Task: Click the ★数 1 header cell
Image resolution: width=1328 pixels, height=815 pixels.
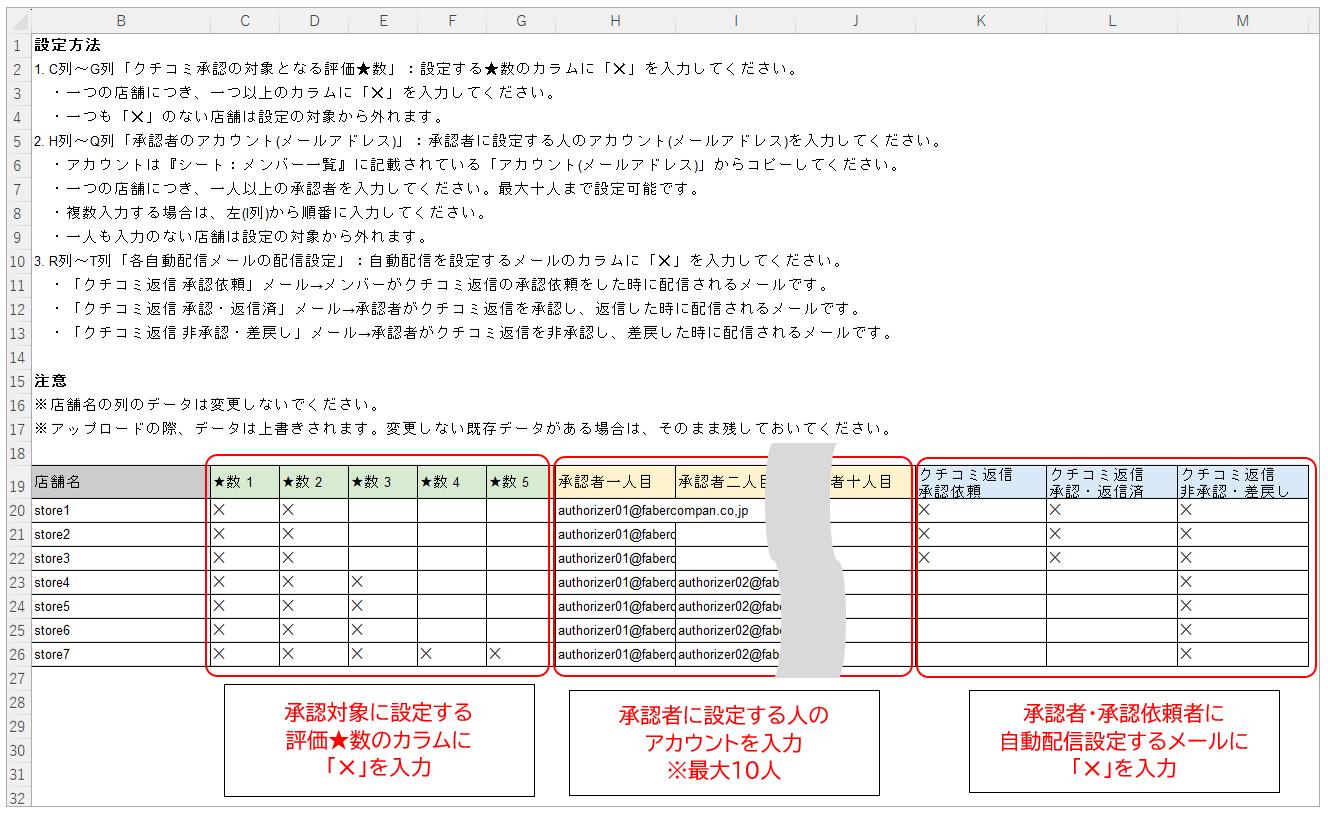Action: pyautogui.click(x=245, y=482)
